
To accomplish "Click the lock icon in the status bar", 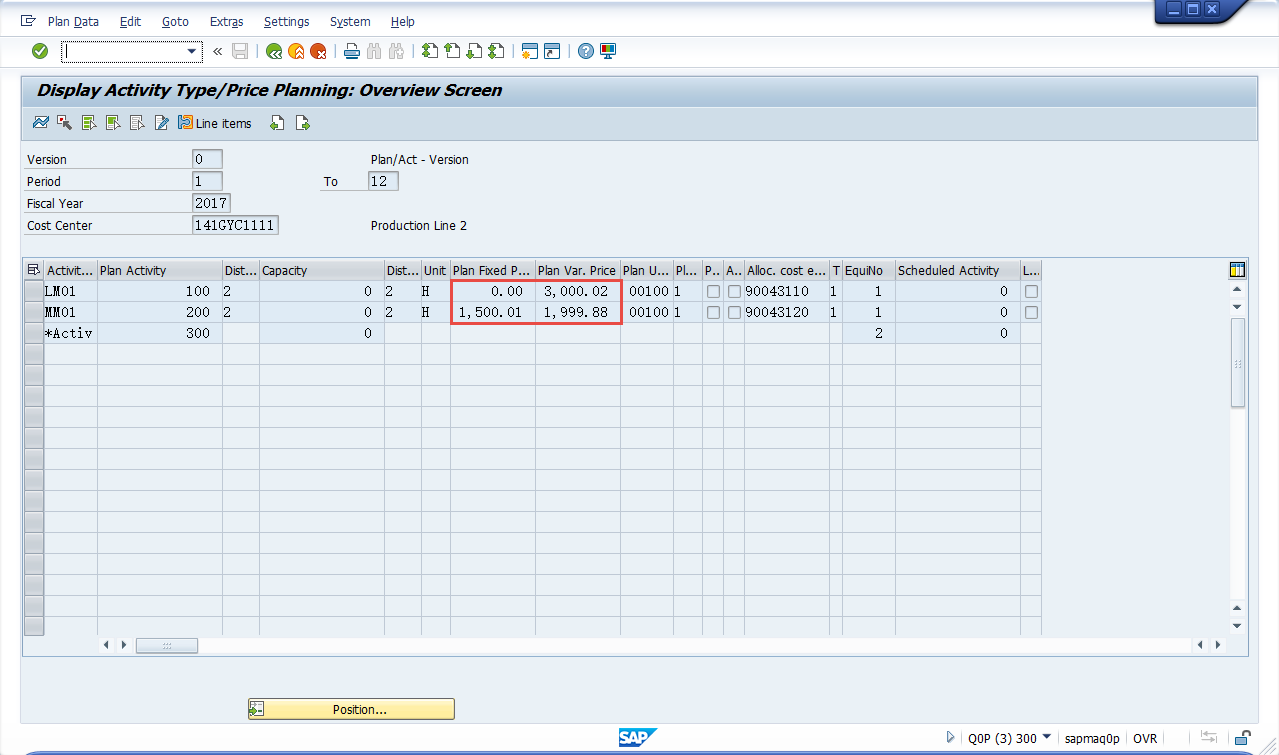I will (1241, 738).
